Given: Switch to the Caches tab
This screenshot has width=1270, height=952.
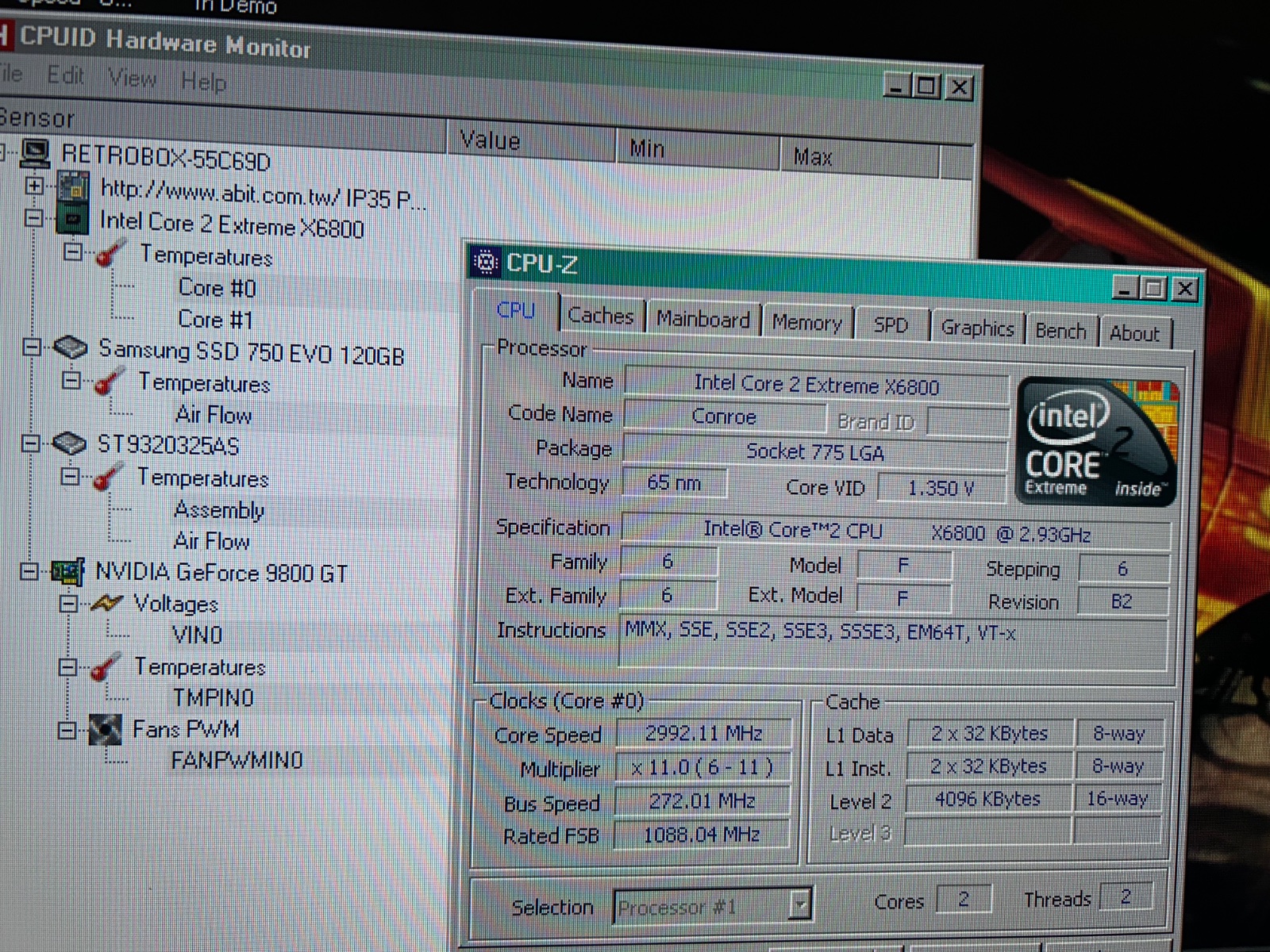Looking at the screenshot, I should [601, 317].
